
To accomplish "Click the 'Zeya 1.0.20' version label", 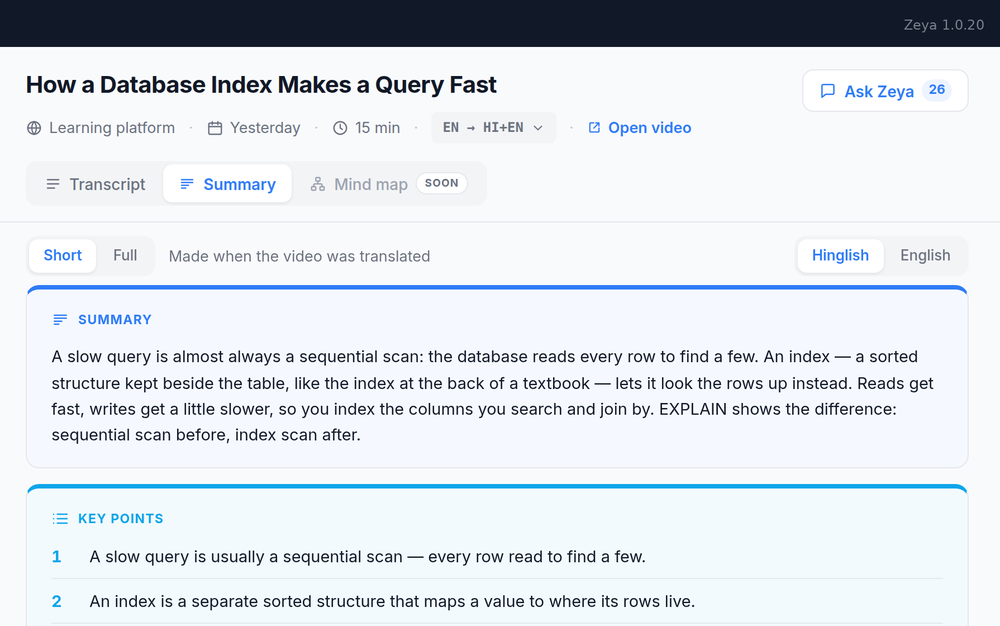I will tap(944, 25).
